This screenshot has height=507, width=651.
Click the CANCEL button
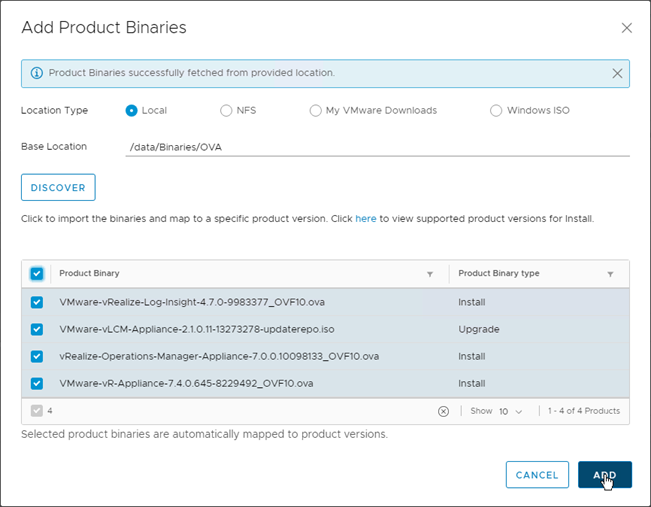pos(537,475)
